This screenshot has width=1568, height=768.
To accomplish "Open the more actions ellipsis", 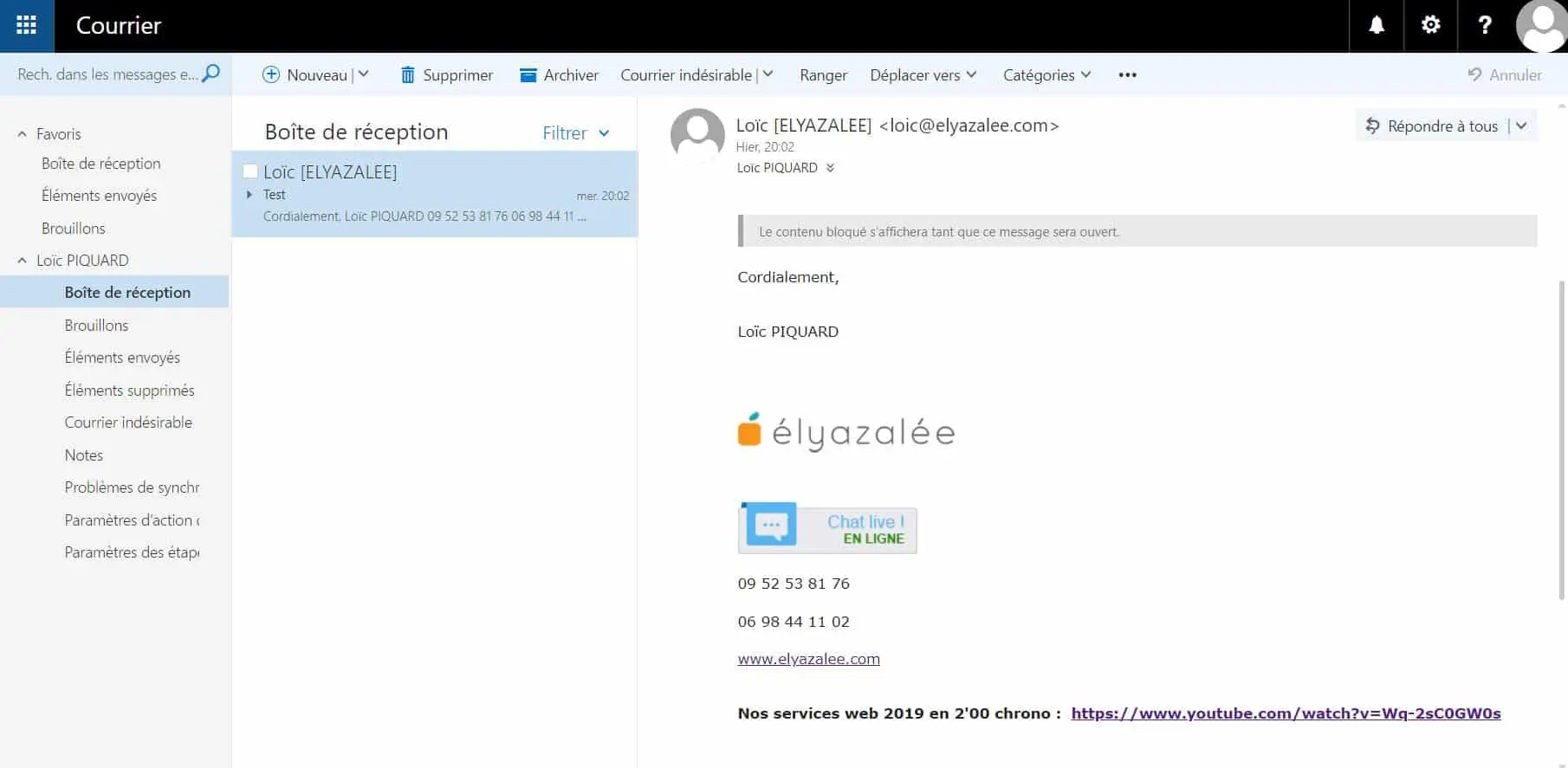I will [1127, 75].
